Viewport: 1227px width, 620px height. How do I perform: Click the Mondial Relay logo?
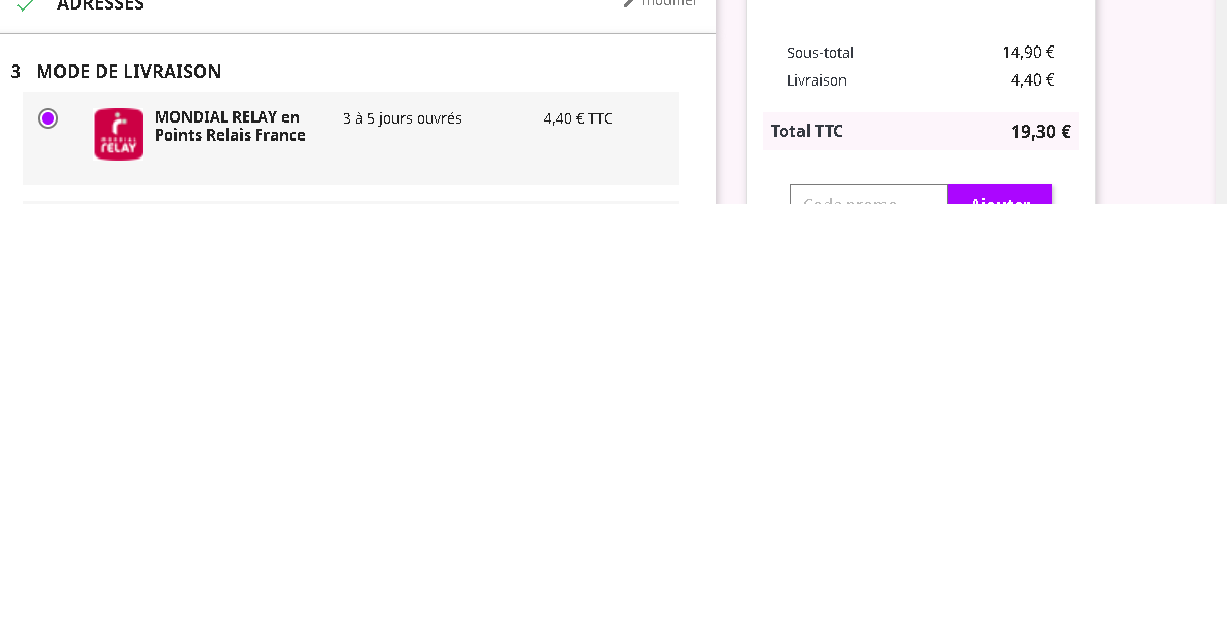118,134
